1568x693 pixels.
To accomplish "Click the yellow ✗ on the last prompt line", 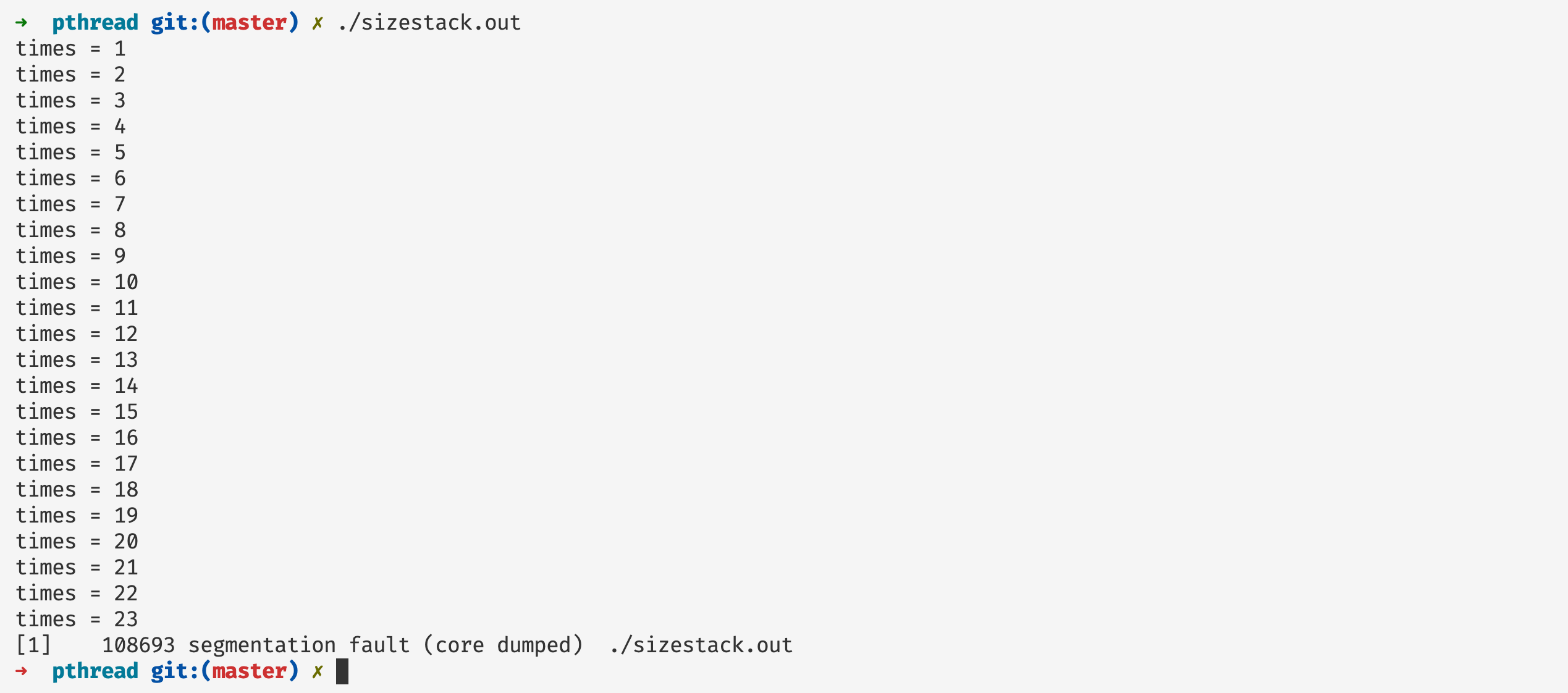I will tap(317, 671).
